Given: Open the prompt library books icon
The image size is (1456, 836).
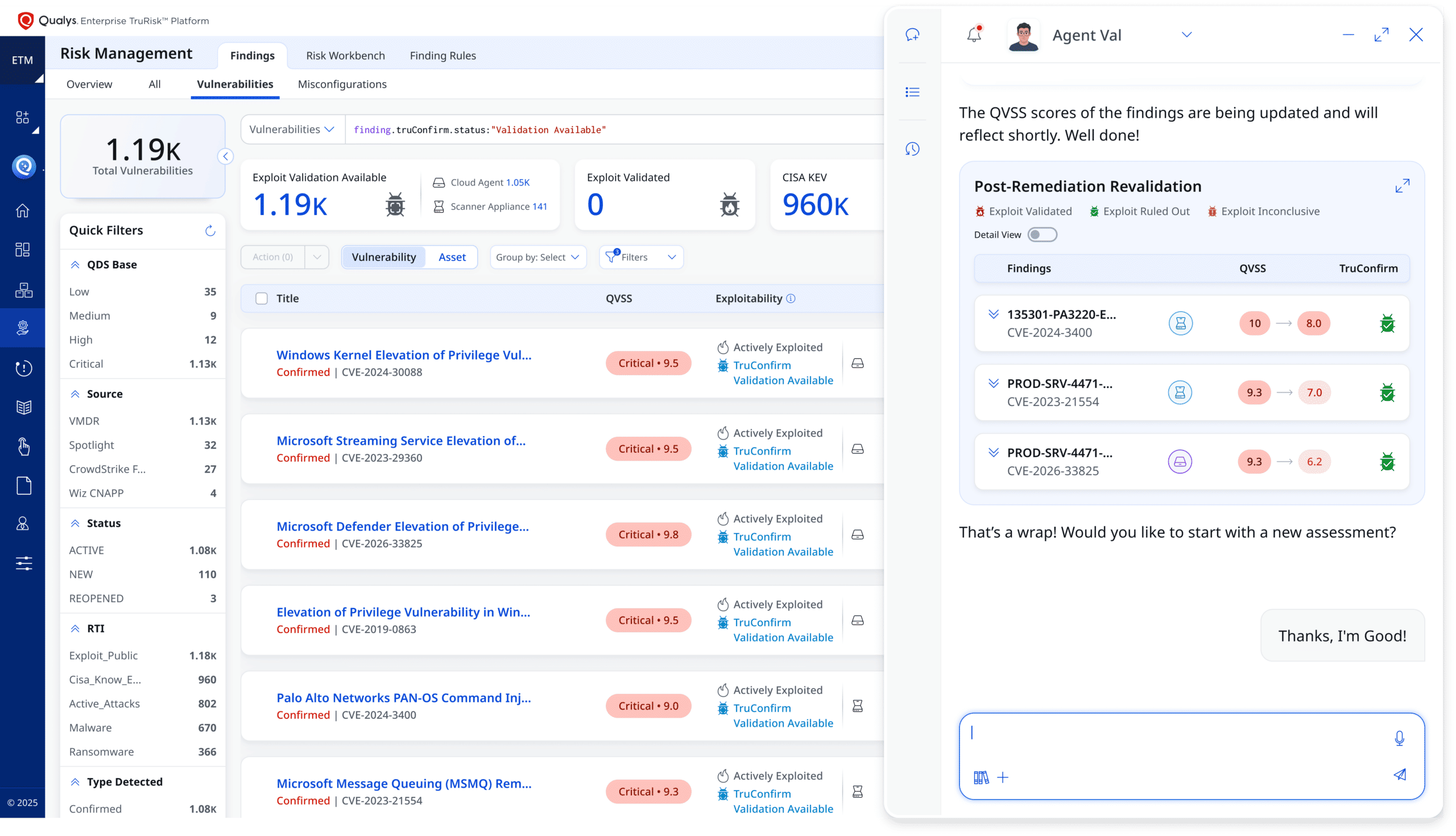Looking at the screenshot, I should [981, 777].
